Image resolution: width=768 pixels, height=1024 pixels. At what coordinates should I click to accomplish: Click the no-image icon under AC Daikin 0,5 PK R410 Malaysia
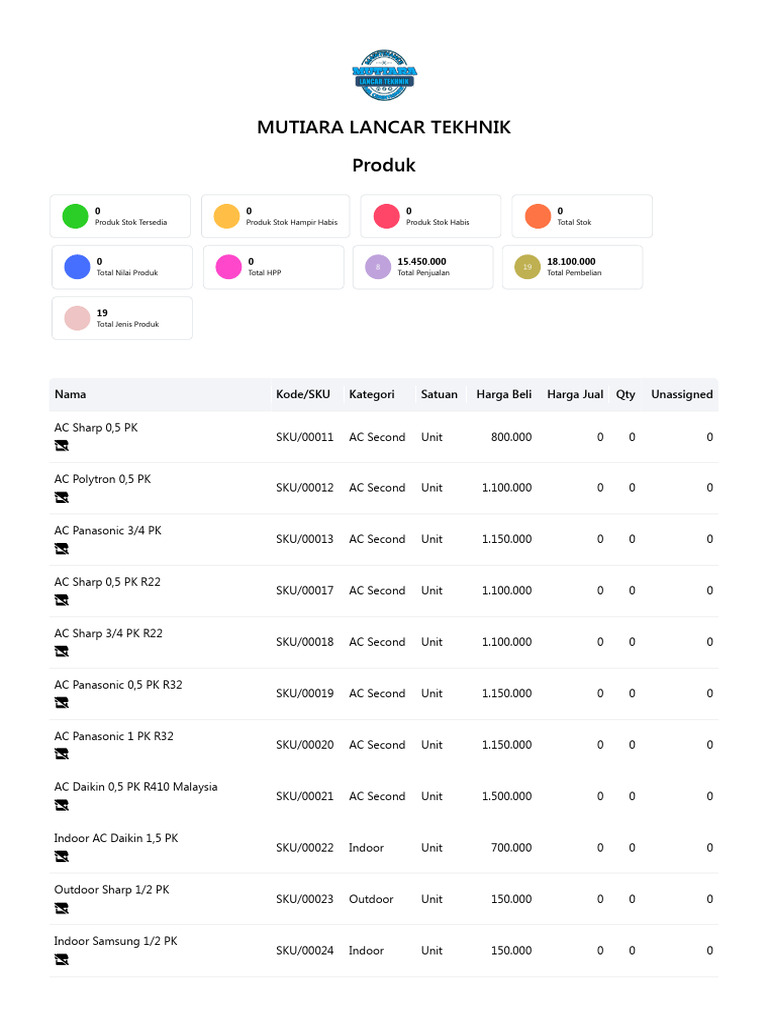pos(61,805)
